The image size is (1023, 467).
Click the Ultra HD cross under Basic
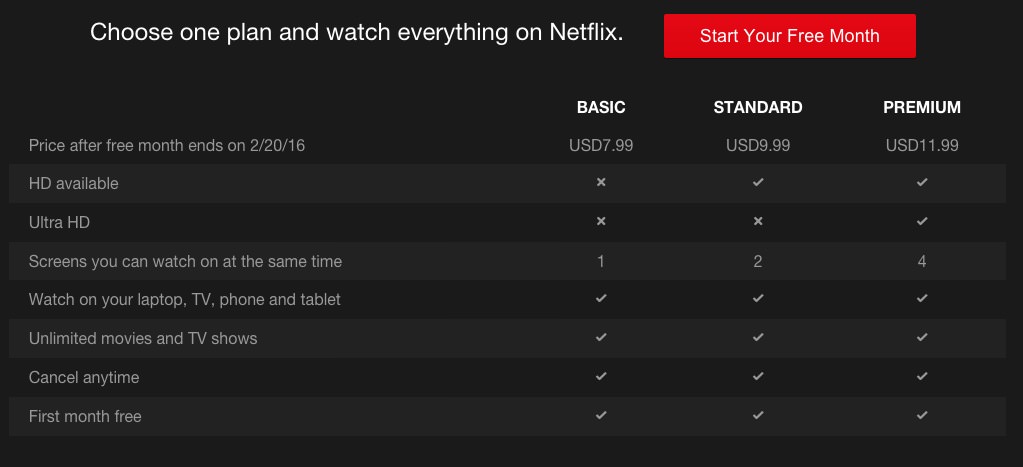coord(601,221)
